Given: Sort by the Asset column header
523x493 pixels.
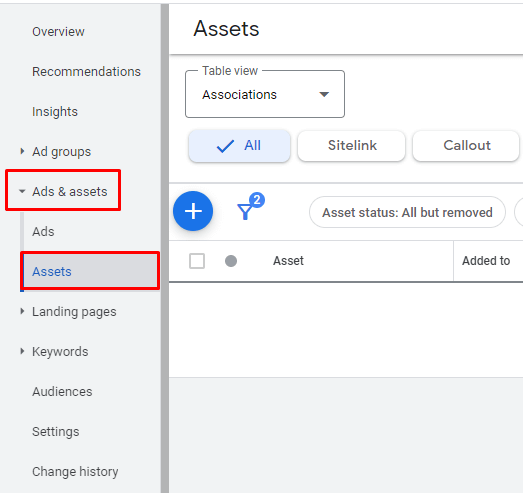Looking at the screenshot, I should pyautogui.click(x=288, y=261).
